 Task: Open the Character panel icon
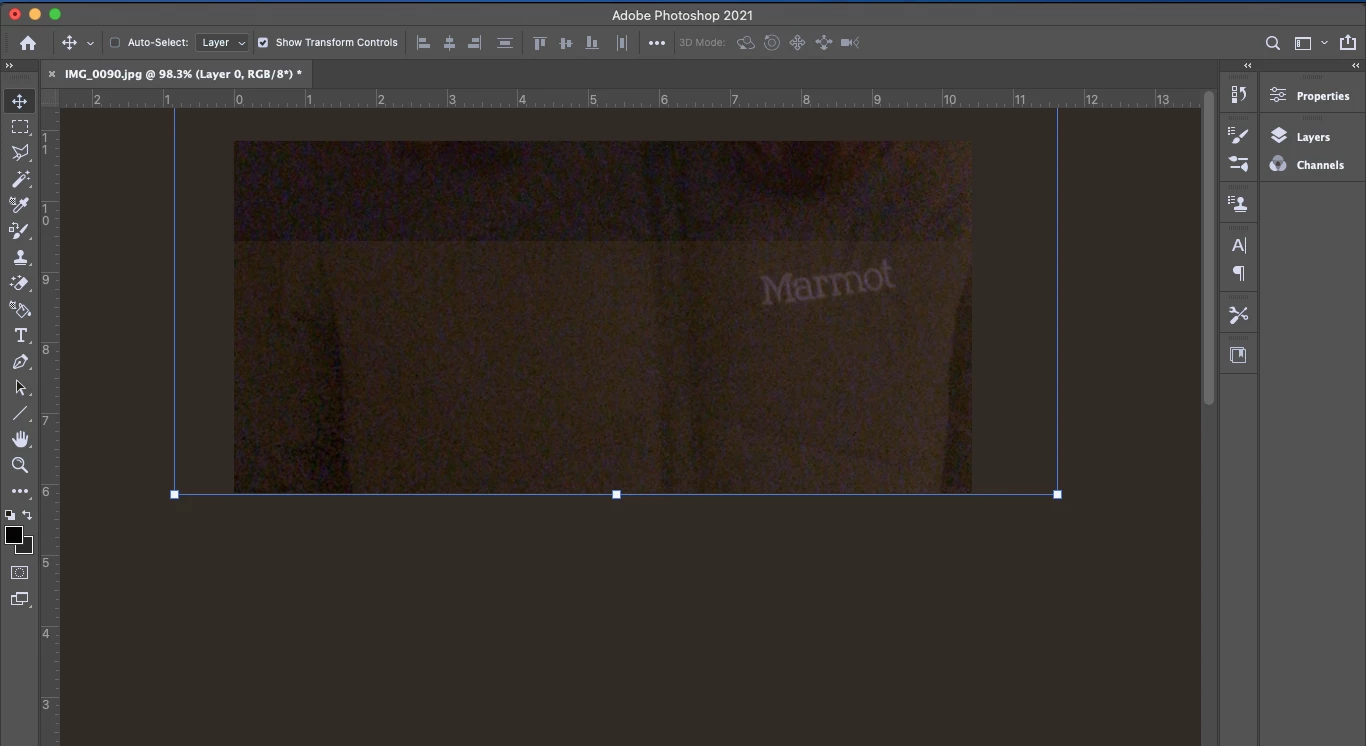click(1238, 245)
